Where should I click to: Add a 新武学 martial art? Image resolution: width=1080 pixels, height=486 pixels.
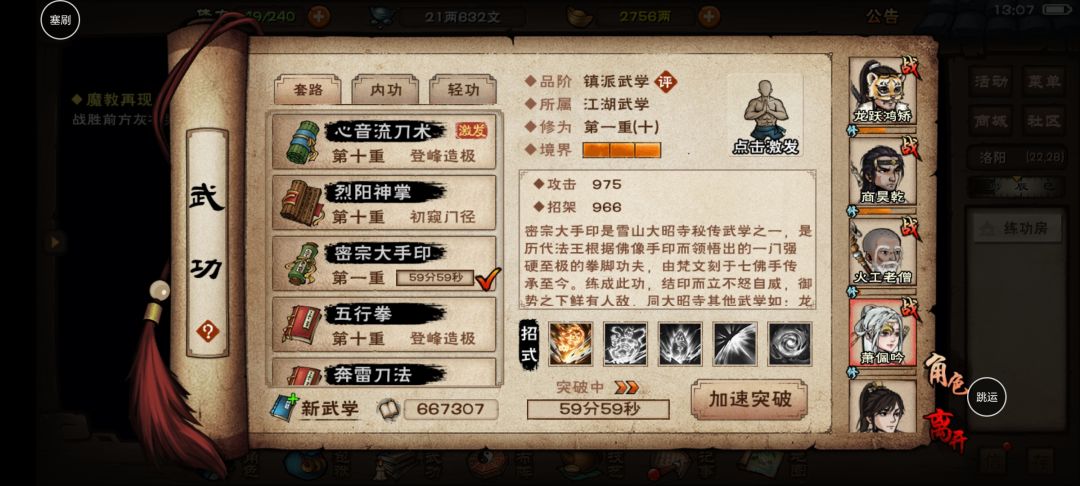pos(315,408)
